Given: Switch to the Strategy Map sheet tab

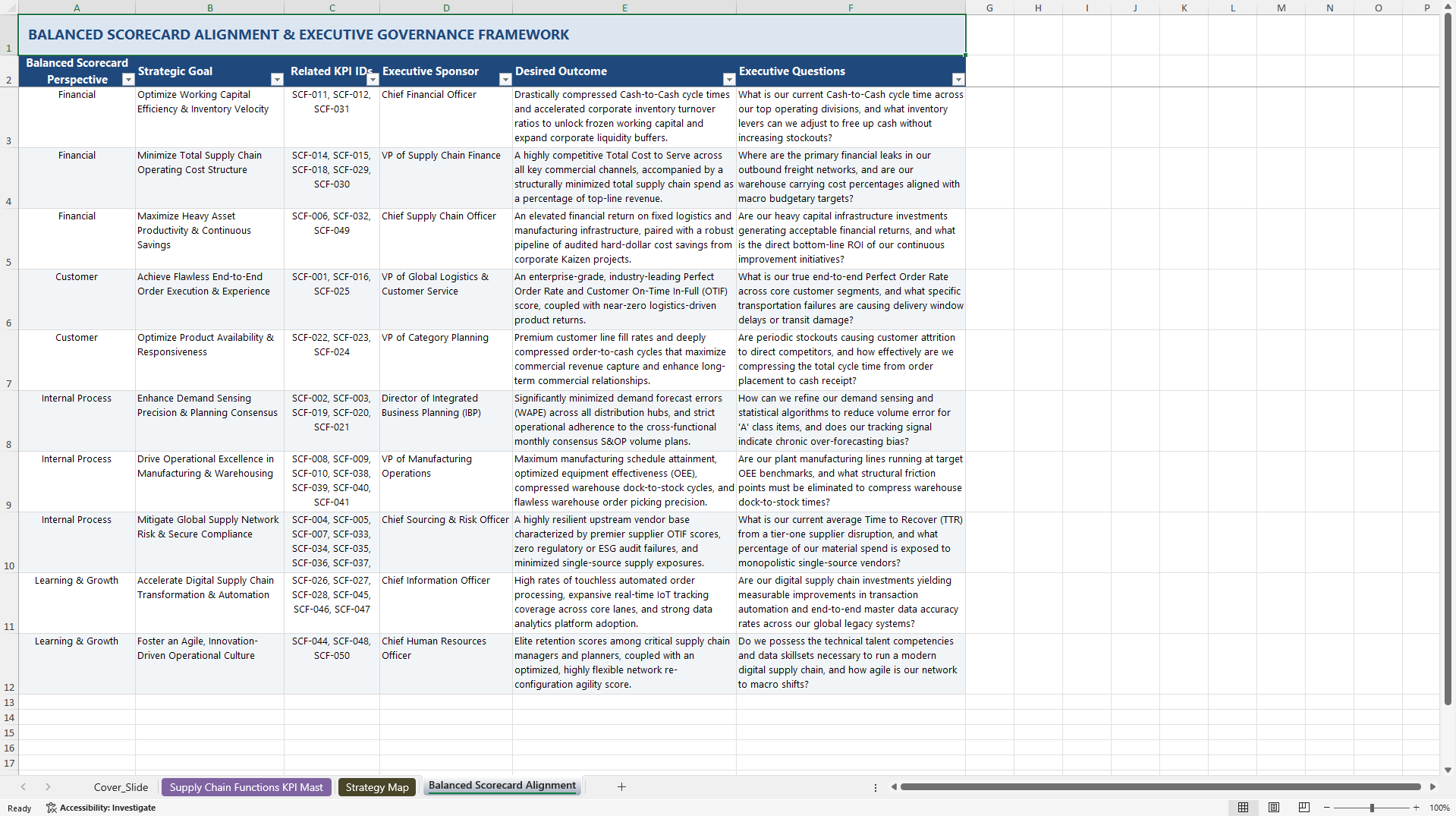Looking at the screenshot, I should [377, 787].
